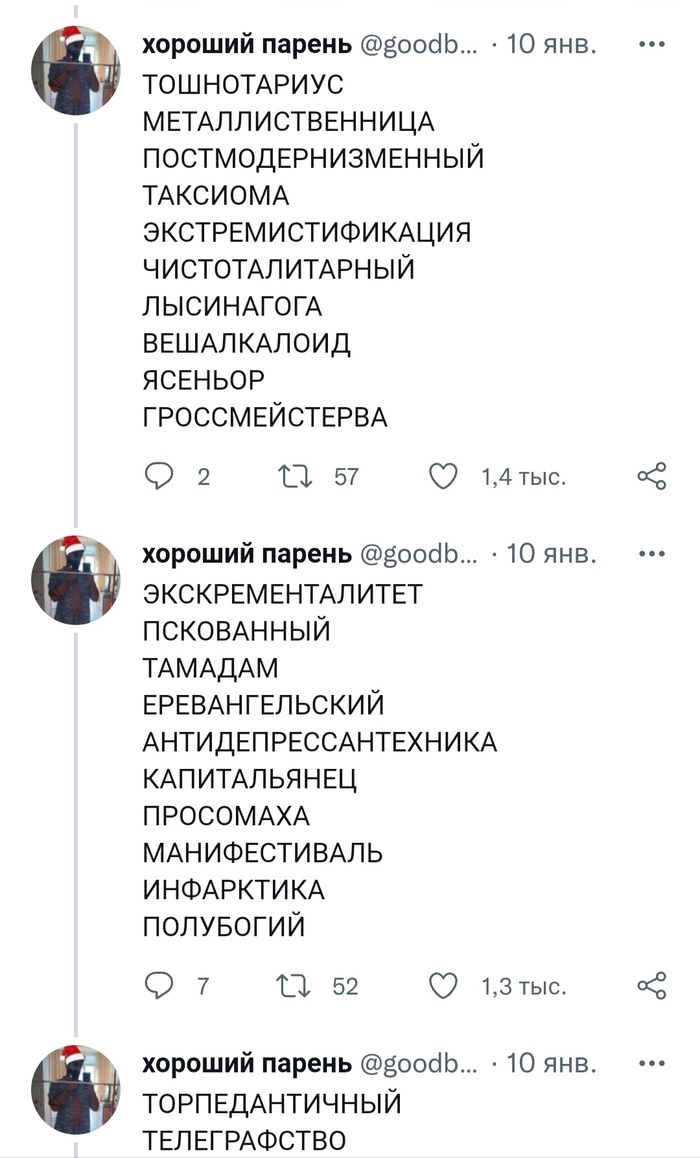Open the first tweet's author avatar
The image size is (700, 1158).
coord(76,72)
